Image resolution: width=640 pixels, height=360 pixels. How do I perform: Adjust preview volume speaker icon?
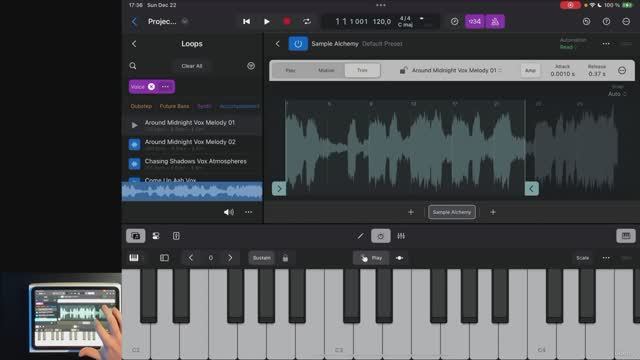click(x=229, y=212)
